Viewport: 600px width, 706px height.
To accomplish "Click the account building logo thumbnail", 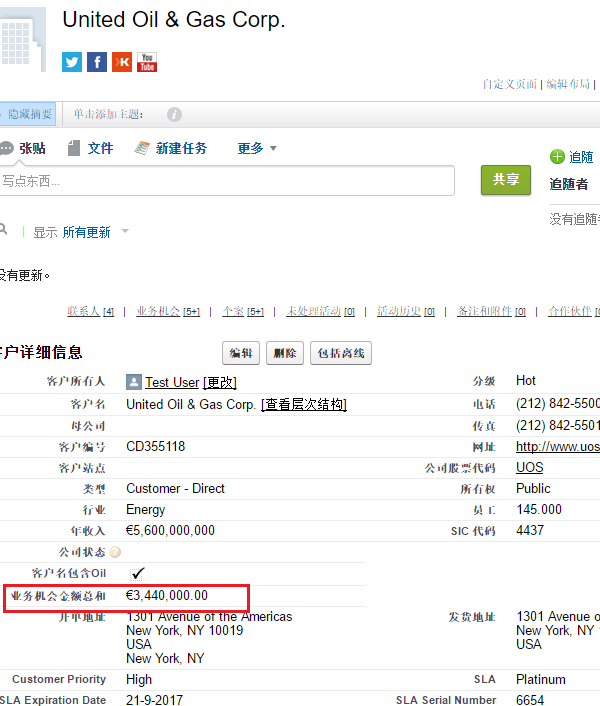I will (23, 40).
